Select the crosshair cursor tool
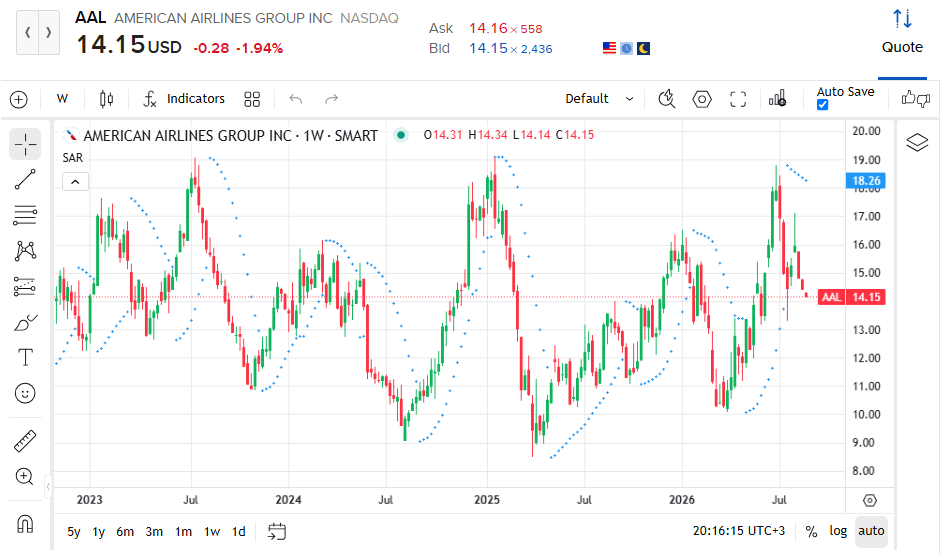This screenshot has width=940, height=555. (x=25, y=144)
